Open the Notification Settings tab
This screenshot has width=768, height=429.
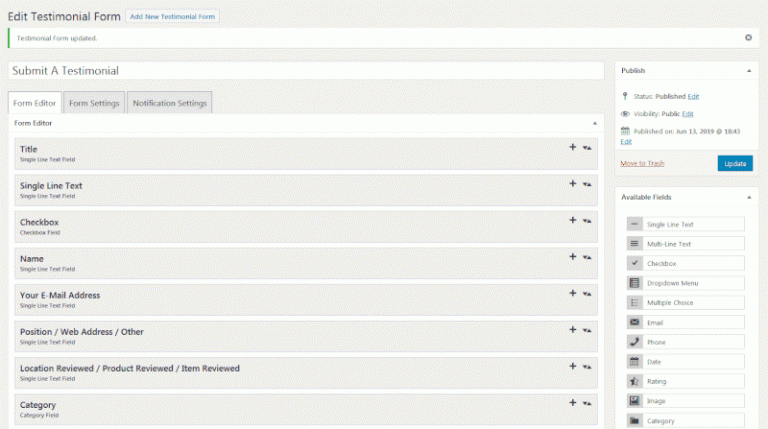169,103
